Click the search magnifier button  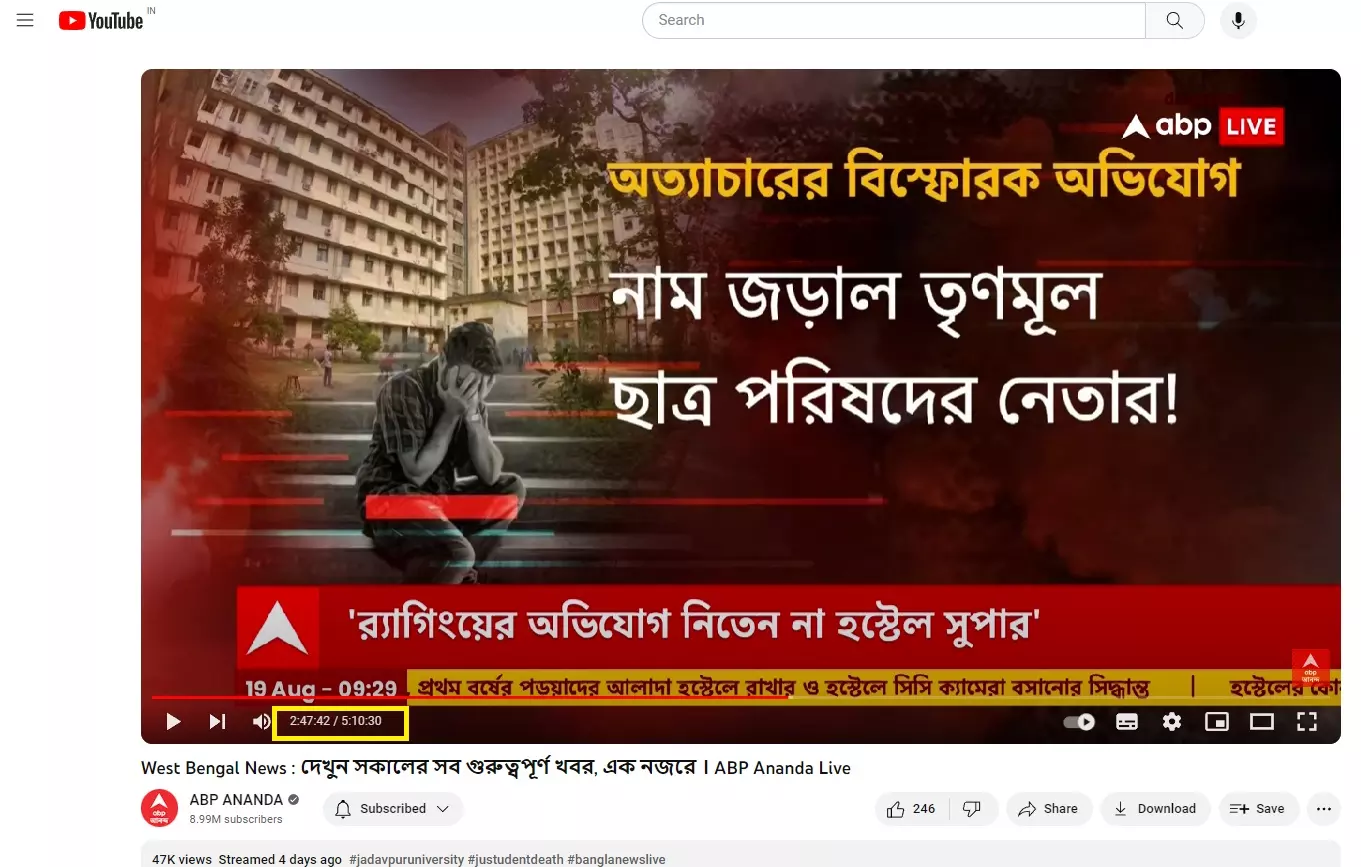(1175, 20)
